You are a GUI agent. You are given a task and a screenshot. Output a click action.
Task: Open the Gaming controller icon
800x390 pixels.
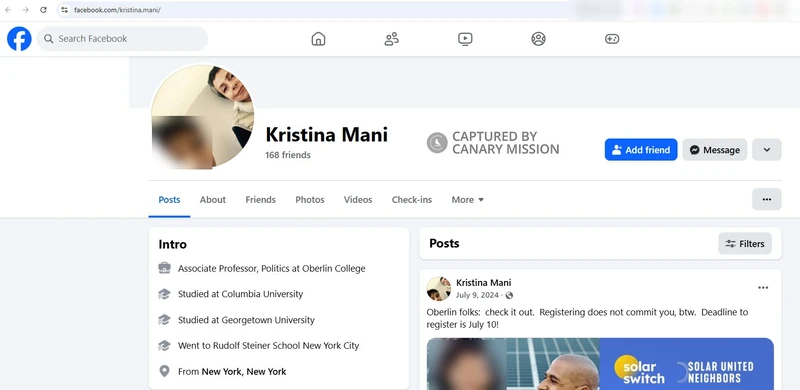click(x=612, y=39)
